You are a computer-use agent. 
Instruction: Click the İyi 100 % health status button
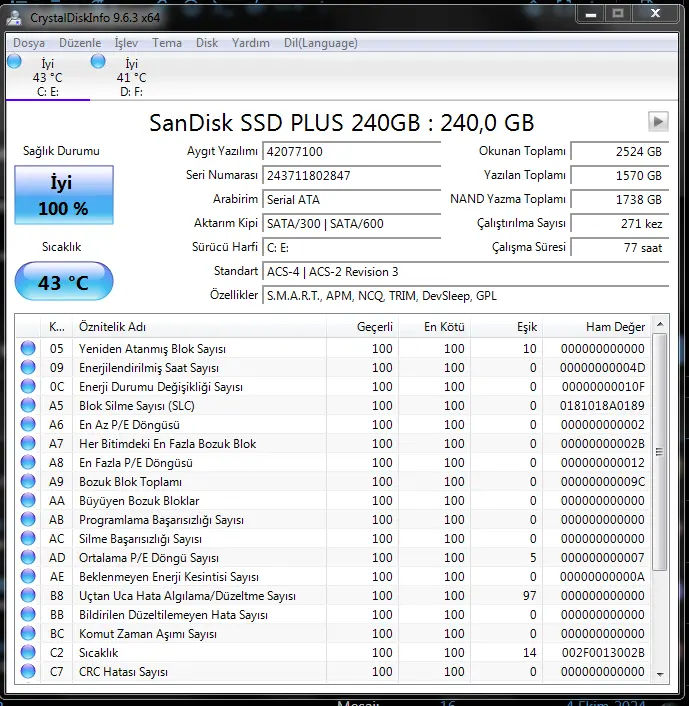pos(64,195)
